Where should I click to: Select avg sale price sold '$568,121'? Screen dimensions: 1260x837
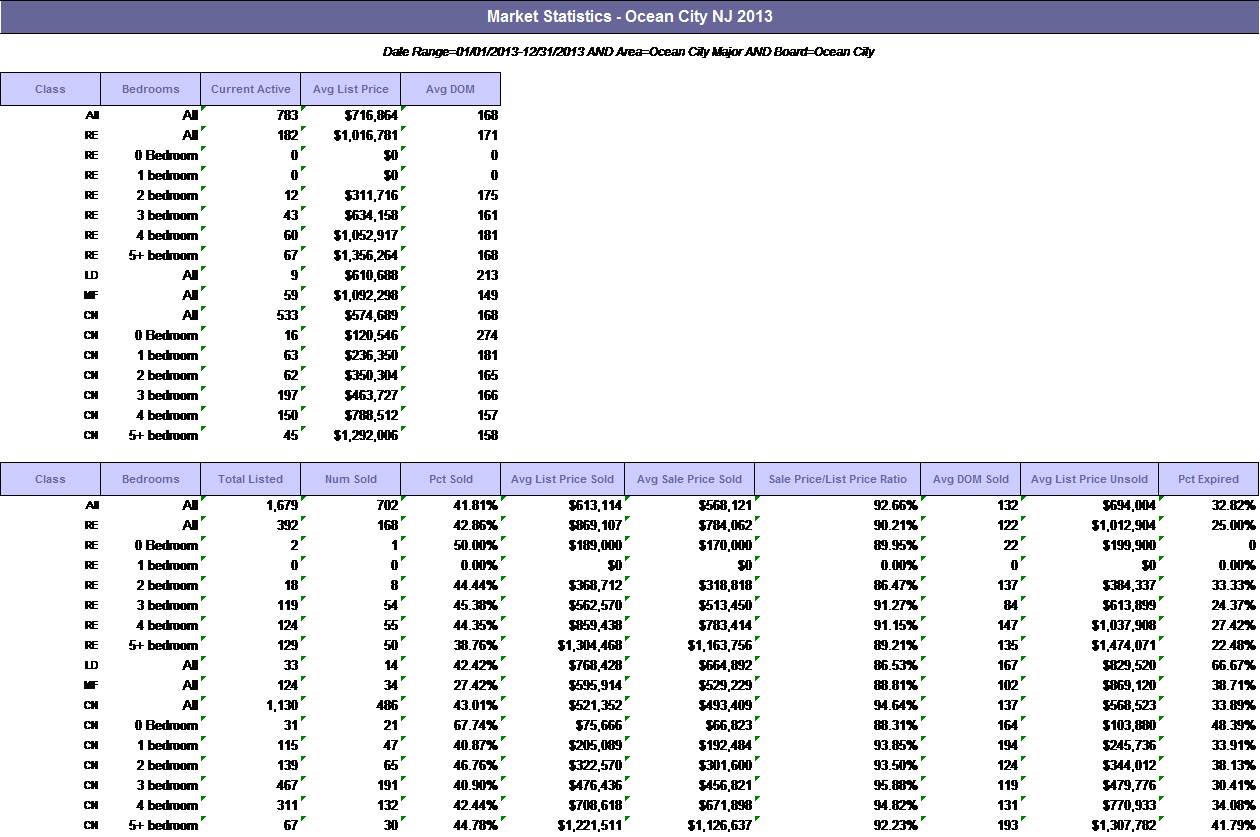pyautogui.click(x=724, y=505)
